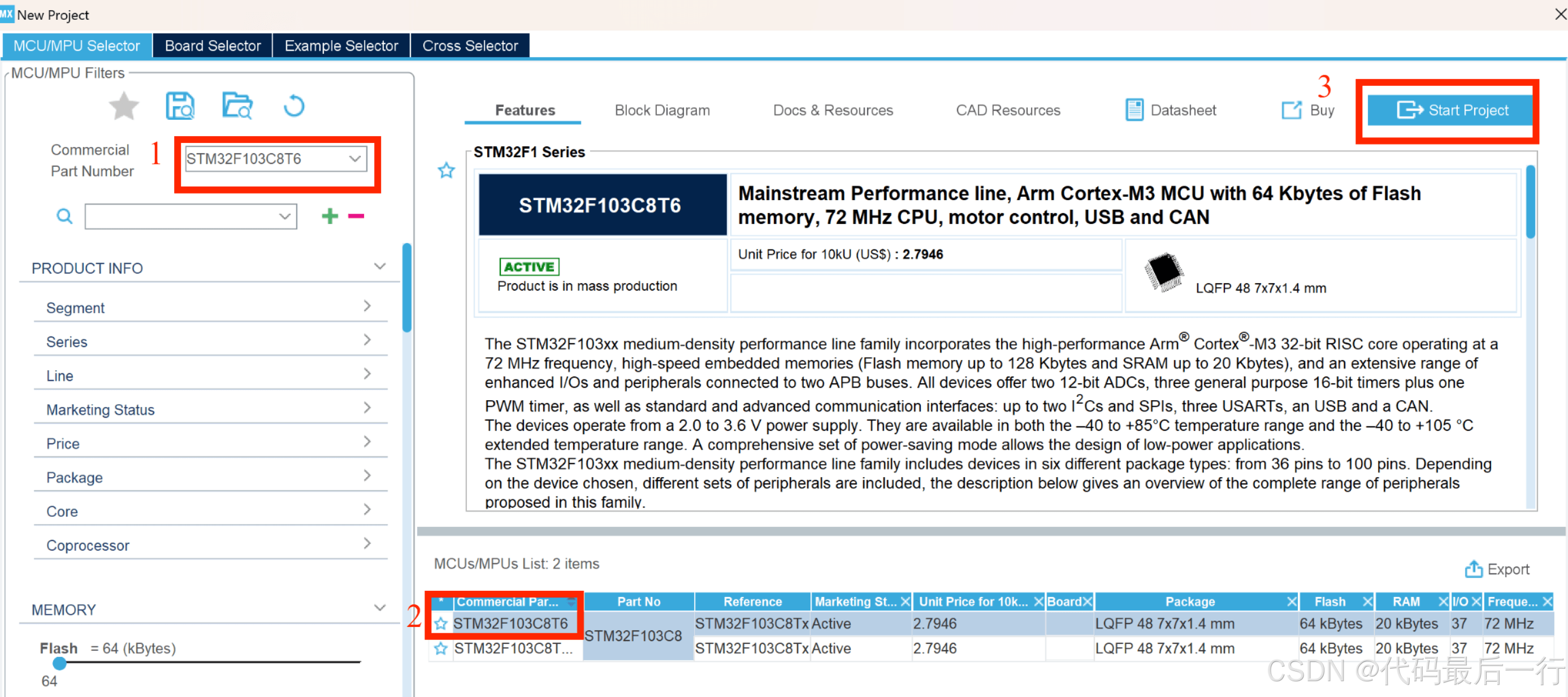Toggle favorite star for STM32F103C8T6 row

(441, 624)
